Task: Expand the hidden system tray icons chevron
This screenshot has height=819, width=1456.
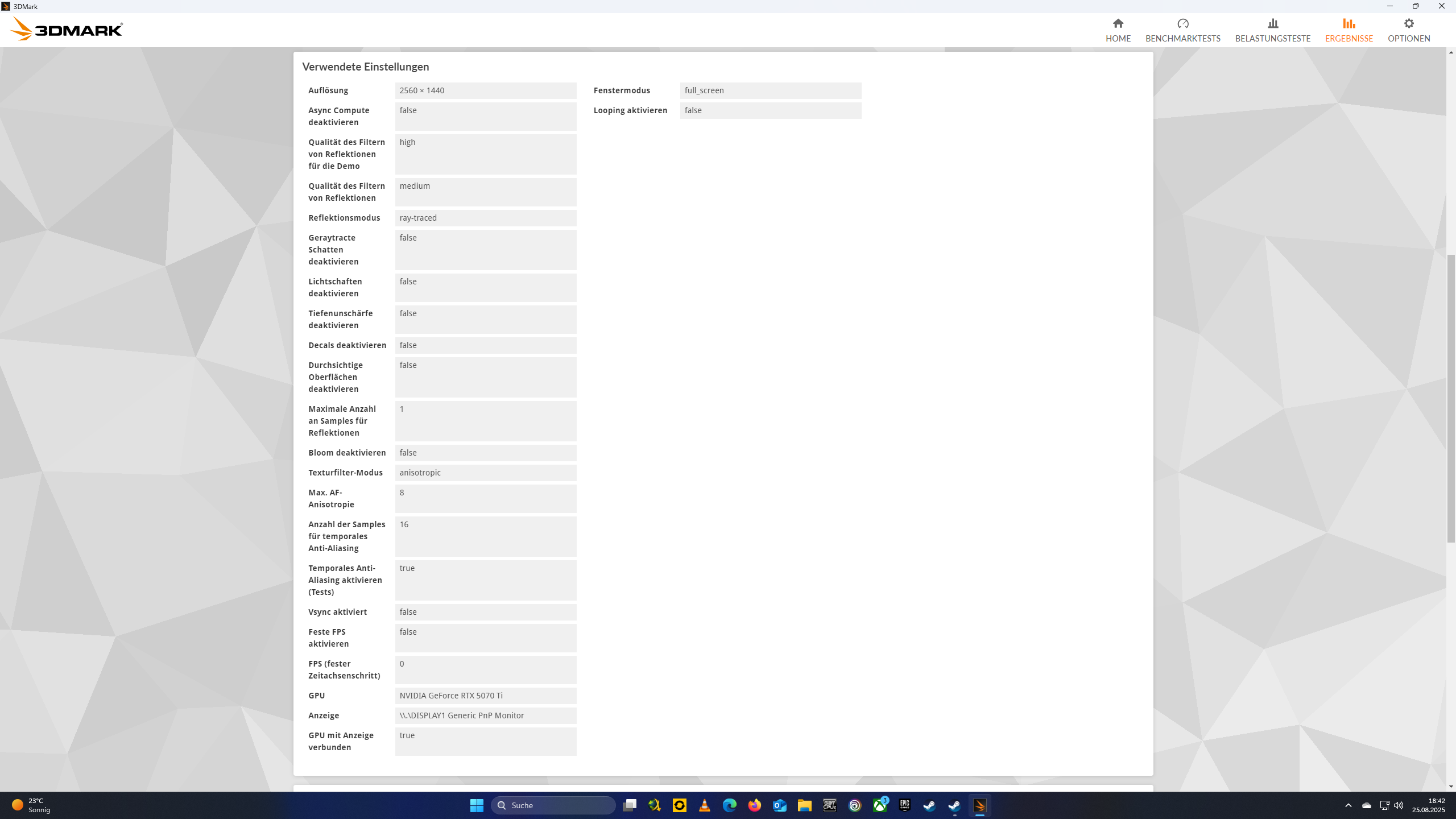Action: click(1348, 805)
